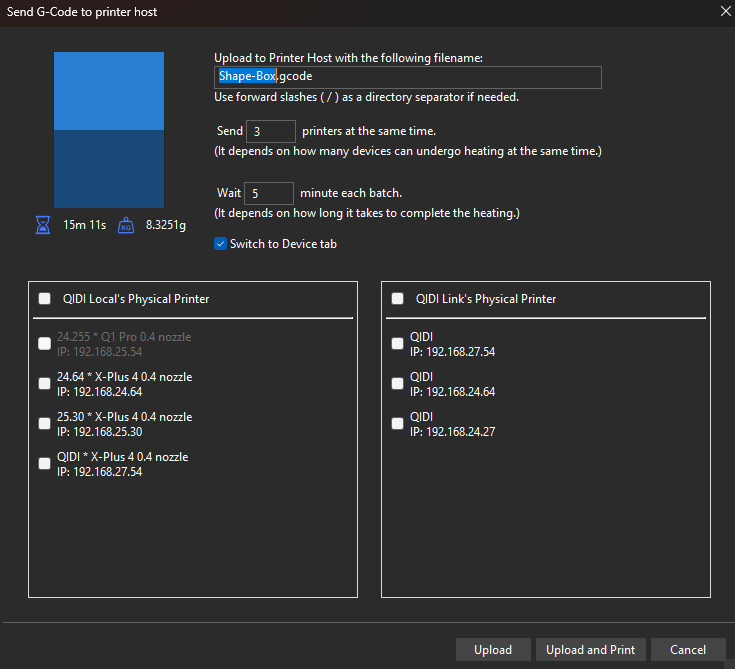Close the Send G-Code dialog window
The width and height of the screenshot is (735, 669).
click(724, 12)
